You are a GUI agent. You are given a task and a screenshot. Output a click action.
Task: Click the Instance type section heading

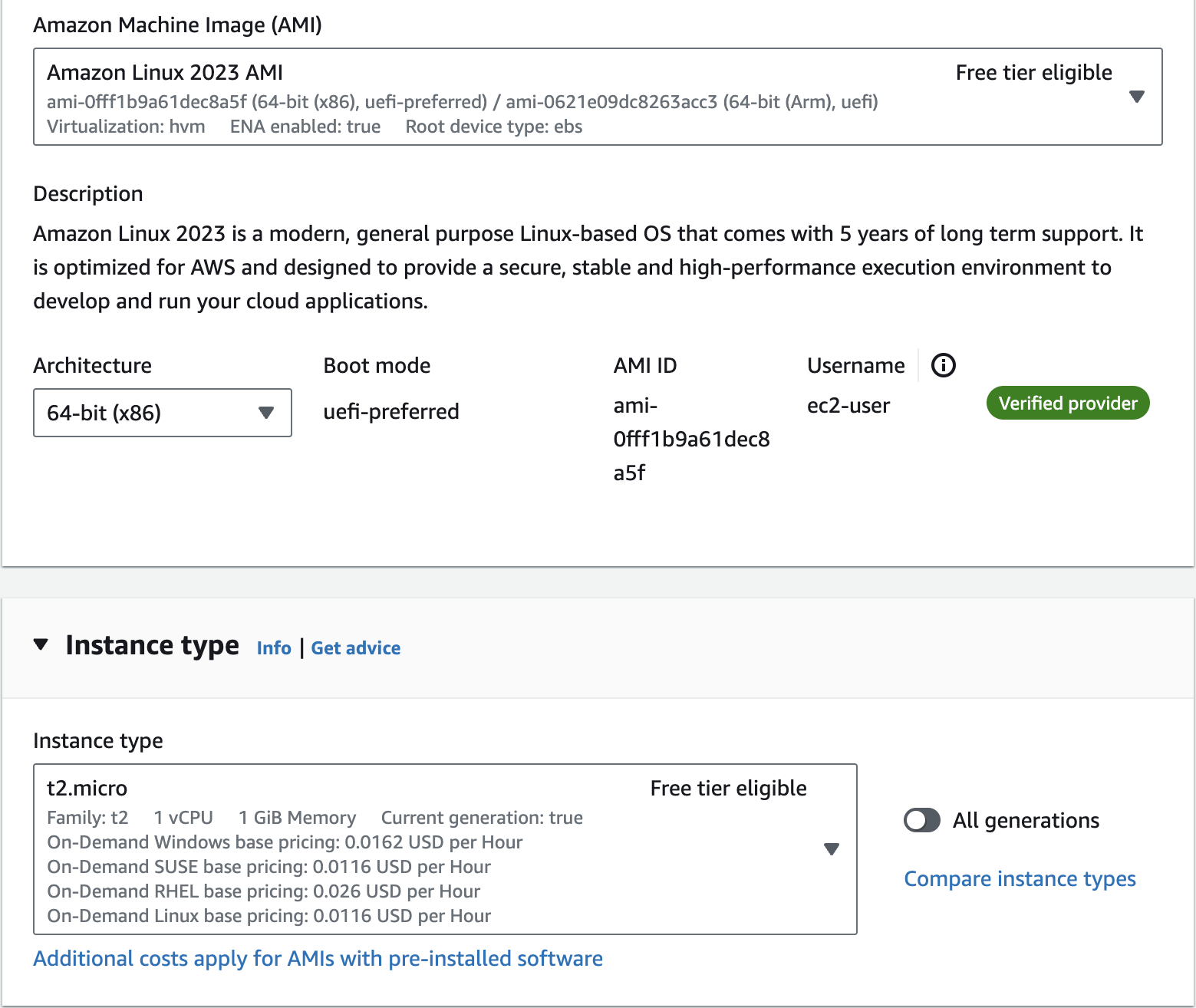152,645
